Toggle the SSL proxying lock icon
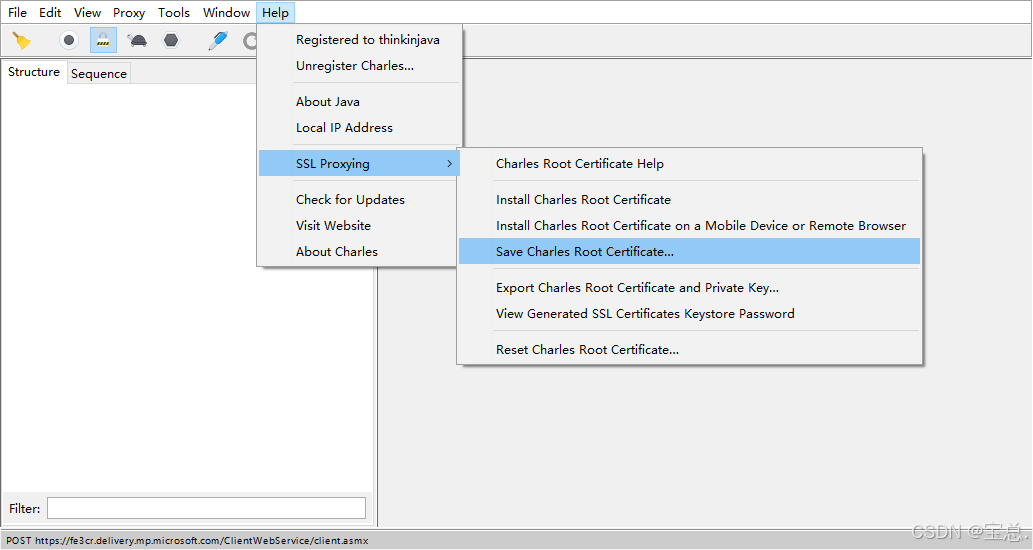 103,40
